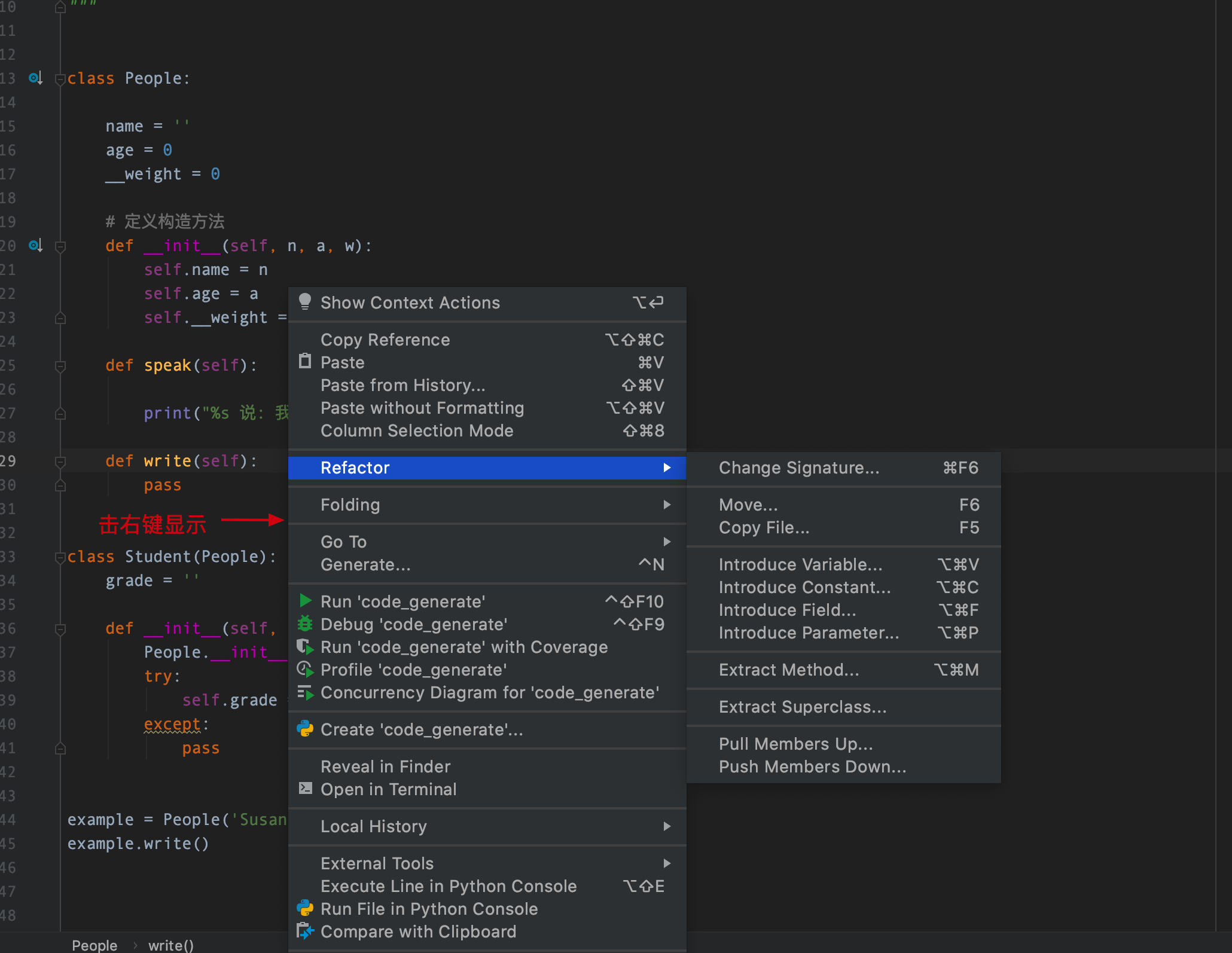
Task: Collapse the speak method fold marker
Action: click(60, 366)
